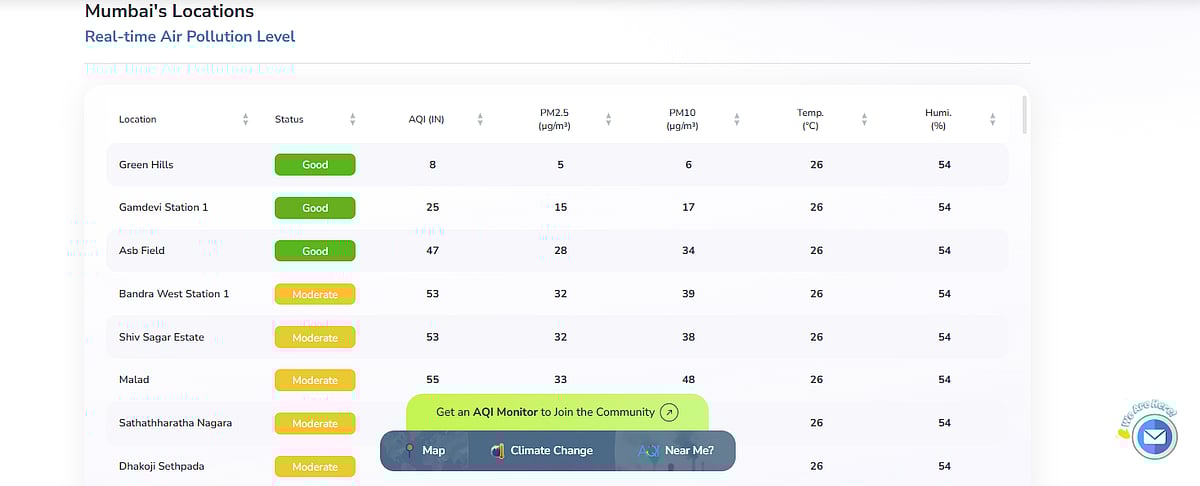Viewport: 1200px width, 486px height.
Task: Select Gamdevi Station 1 location
Action: pos(163,207)
